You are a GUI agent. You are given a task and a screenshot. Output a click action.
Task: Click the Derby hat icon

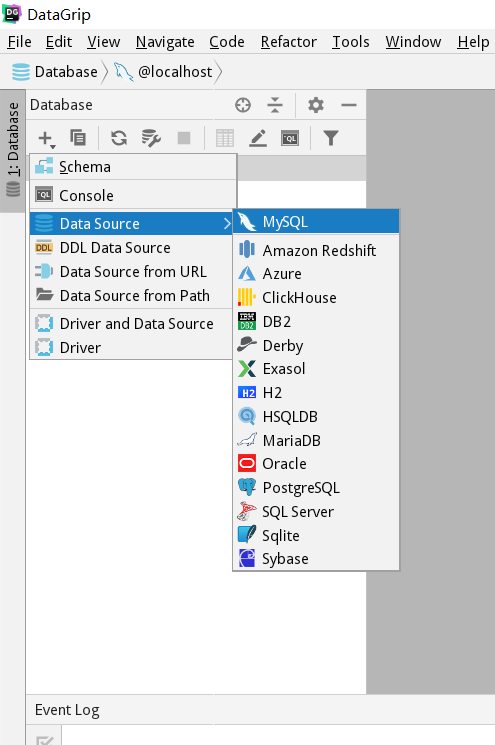247,344
